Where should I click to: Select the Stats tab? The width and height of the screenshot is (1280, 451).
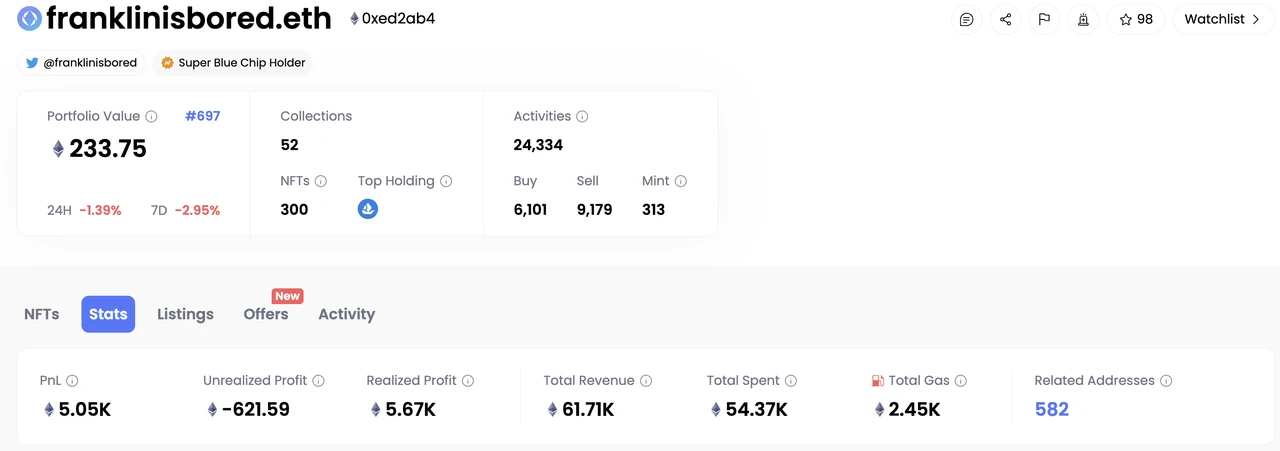pyautogui.click(x=108, y=314)
